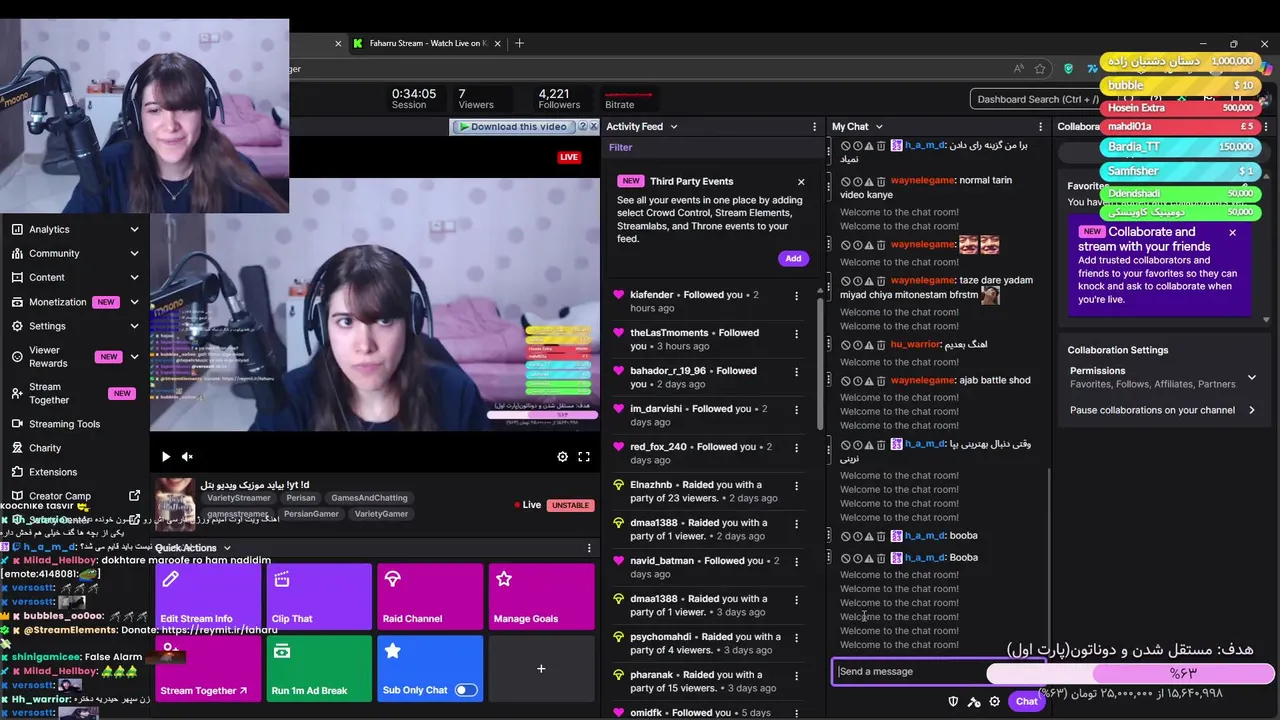Open a new browser tab

519,43
